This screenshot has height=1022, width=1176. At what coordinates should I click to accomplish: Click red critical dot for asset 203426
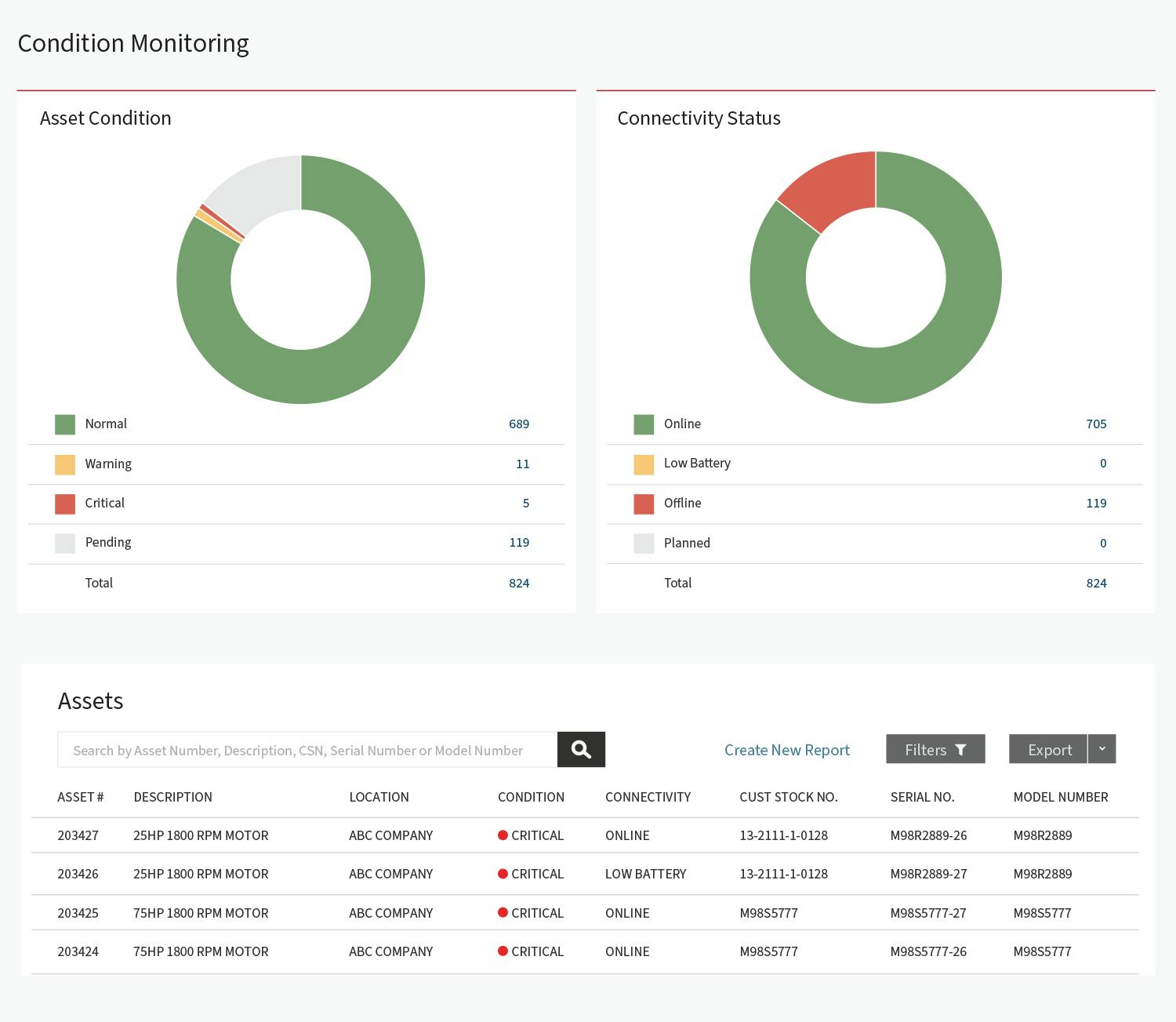point(503,874)
